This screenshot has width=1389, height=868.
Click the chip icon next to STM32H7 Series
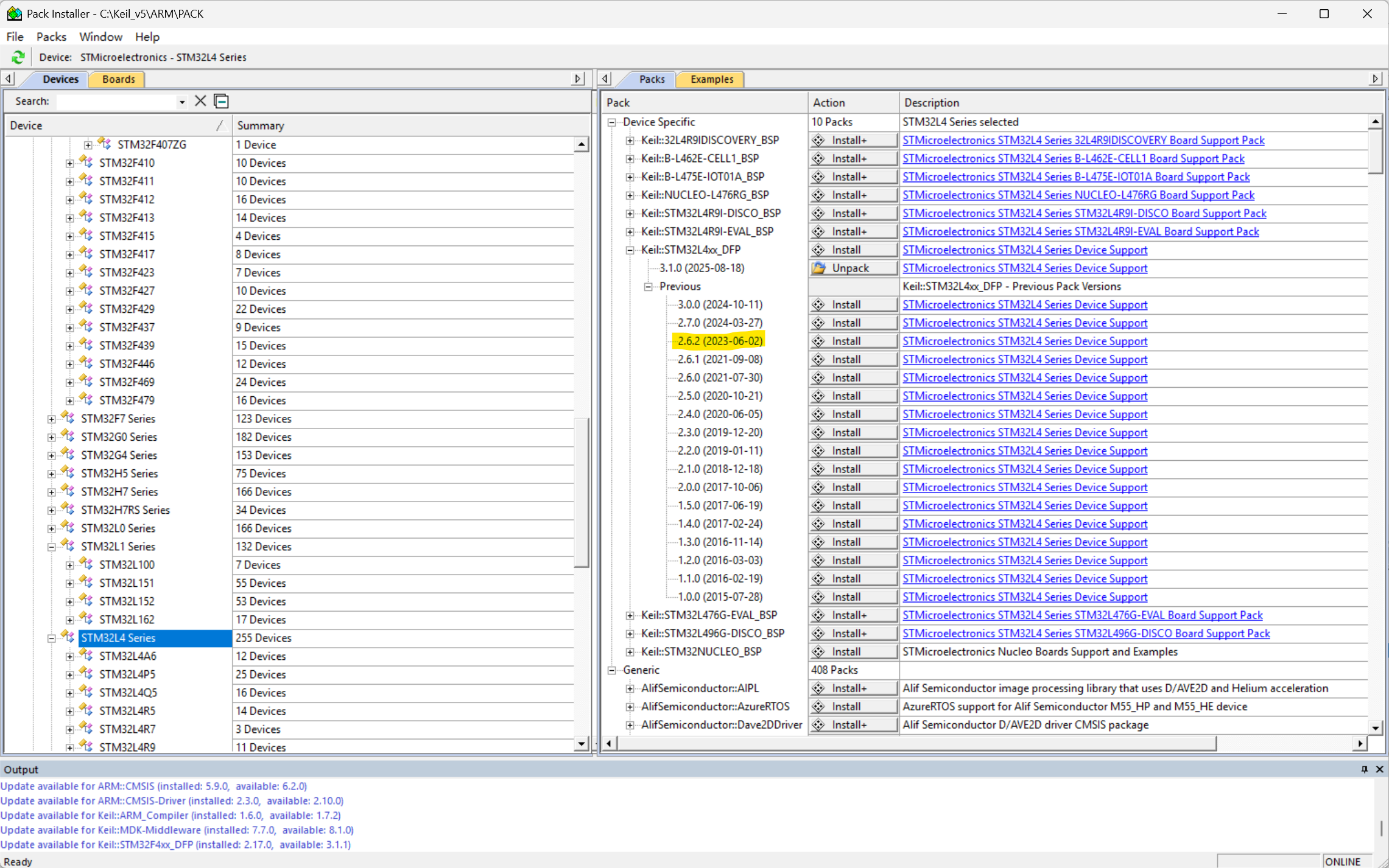(x=68, y=491)
